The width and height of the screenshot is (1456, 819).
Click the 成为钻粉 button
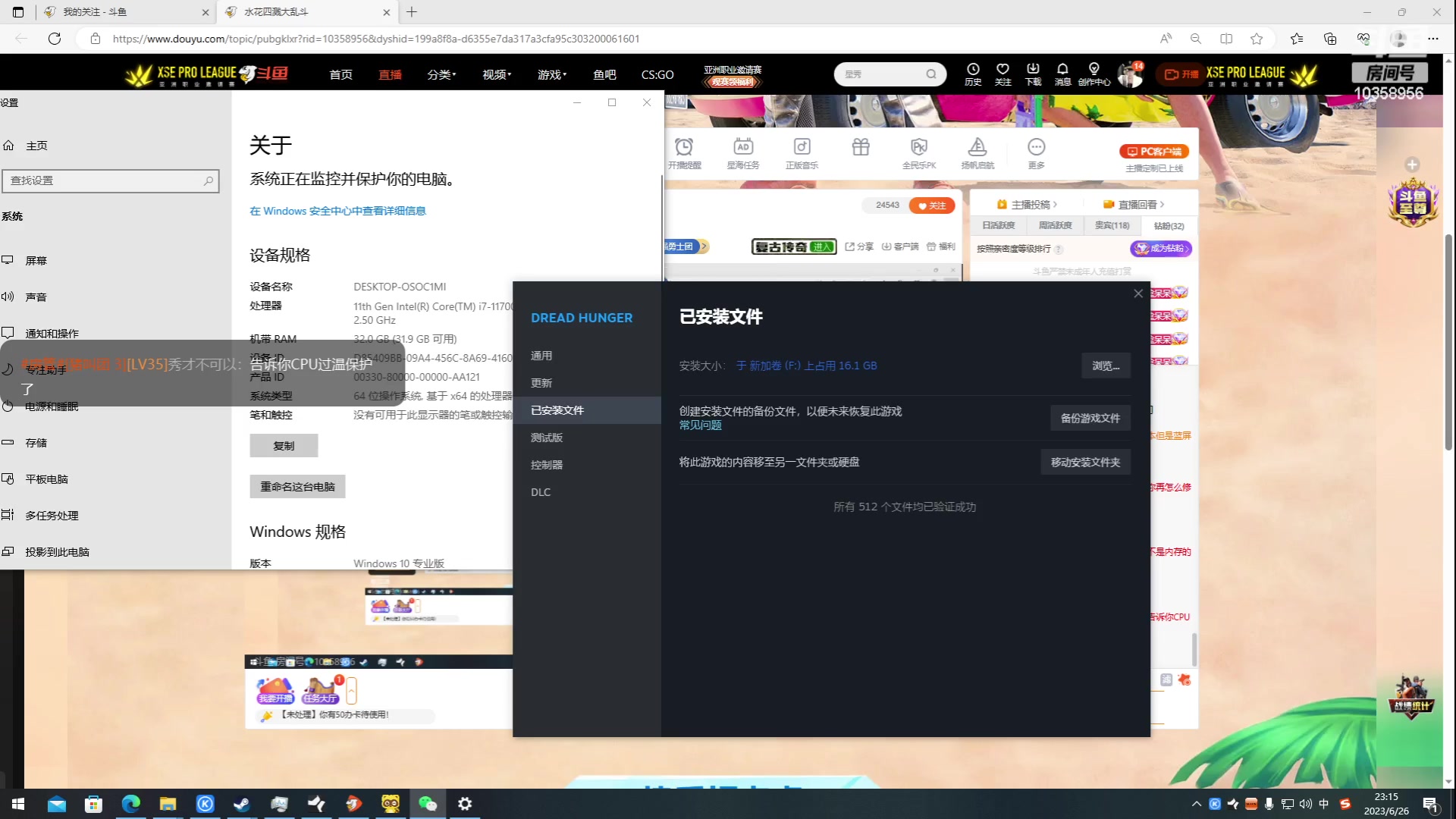point(1160,249)
